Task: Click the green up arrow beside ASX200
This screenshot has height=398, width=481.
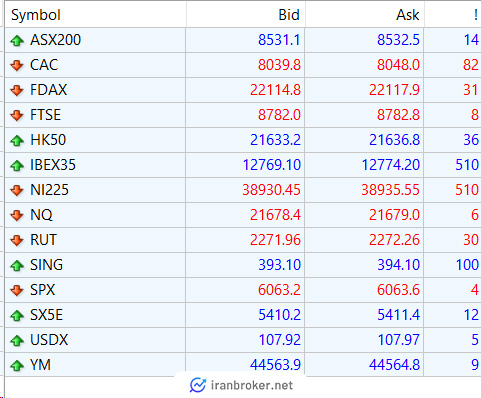Action: coord(17,40)
